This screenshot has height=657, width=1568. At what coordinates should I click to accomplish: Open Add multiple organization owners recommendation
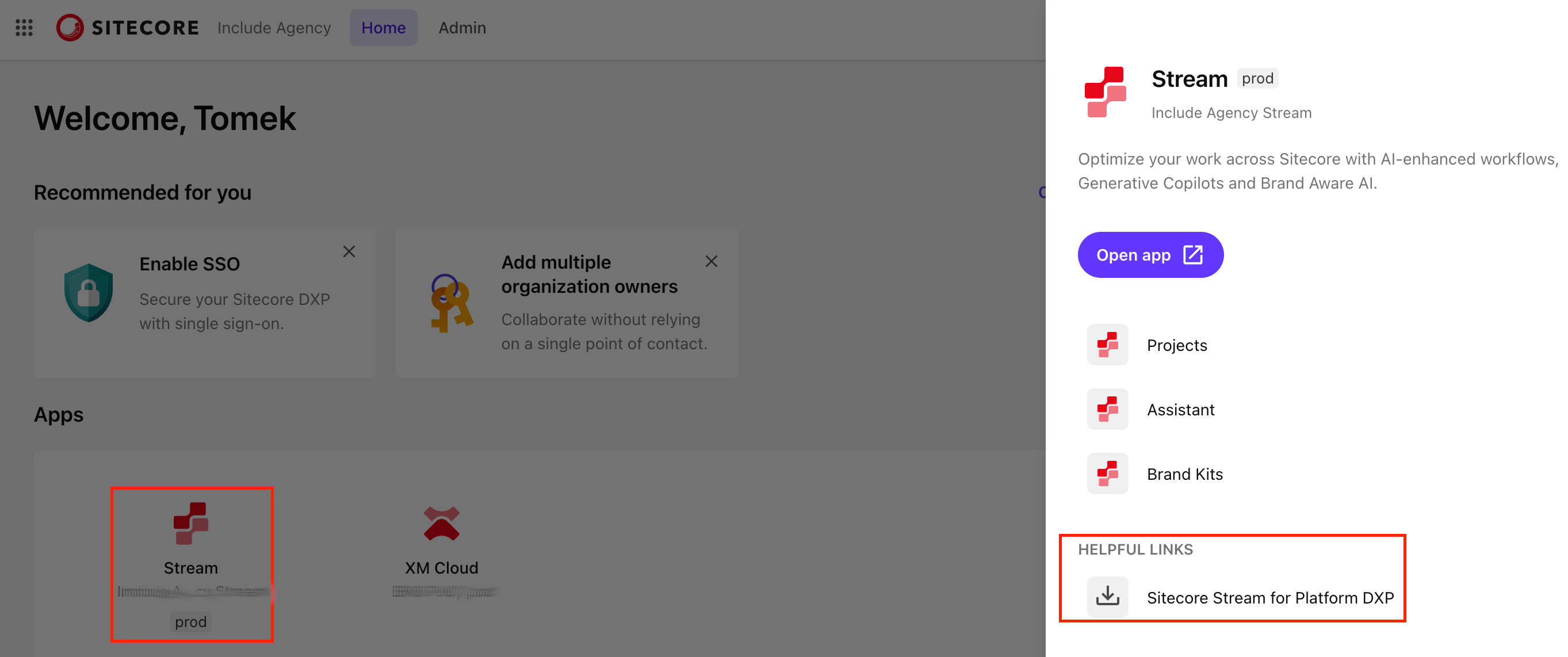[588, 274]
